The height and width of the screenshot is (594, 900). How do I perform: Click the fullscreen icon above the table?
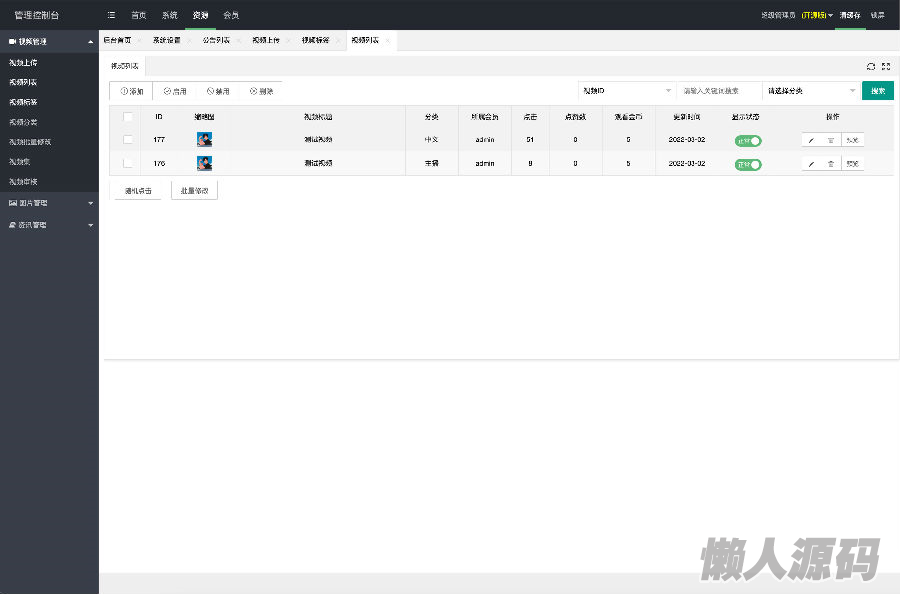pyautogui.click(x=886, y=66)
